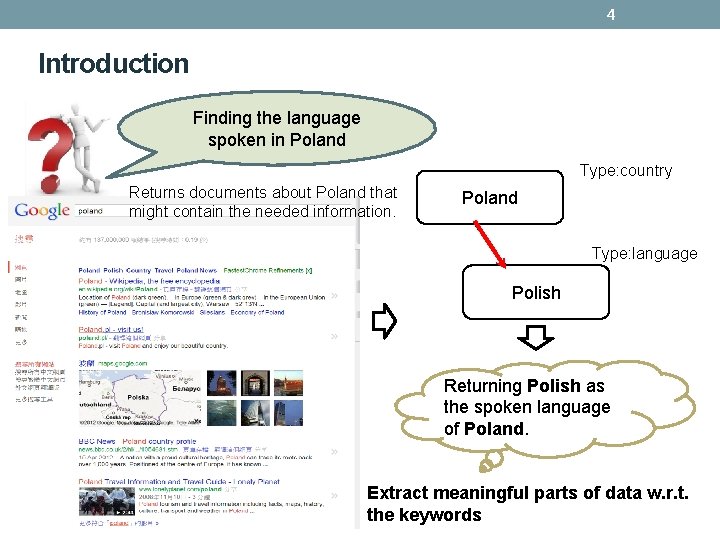Close FastestChrome Refinements with [x]

click(x=309, y=270)
